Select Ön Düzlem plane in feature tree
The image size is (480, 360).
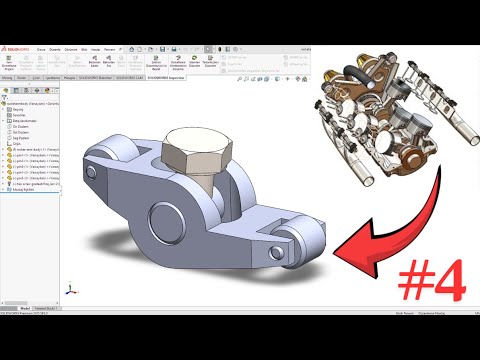[x=20, y=127]
